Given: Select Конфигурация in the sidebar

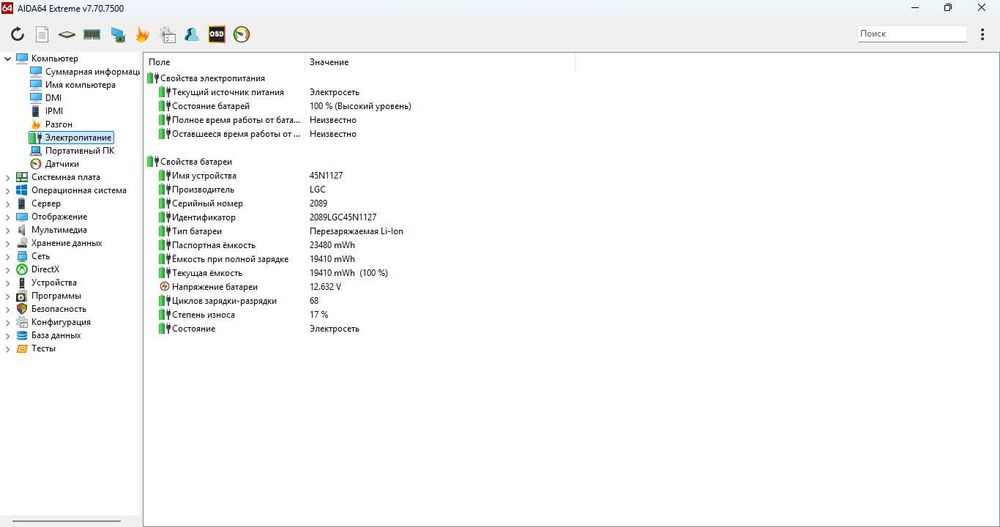Looking at the screenshot, I should pos(61,322).
